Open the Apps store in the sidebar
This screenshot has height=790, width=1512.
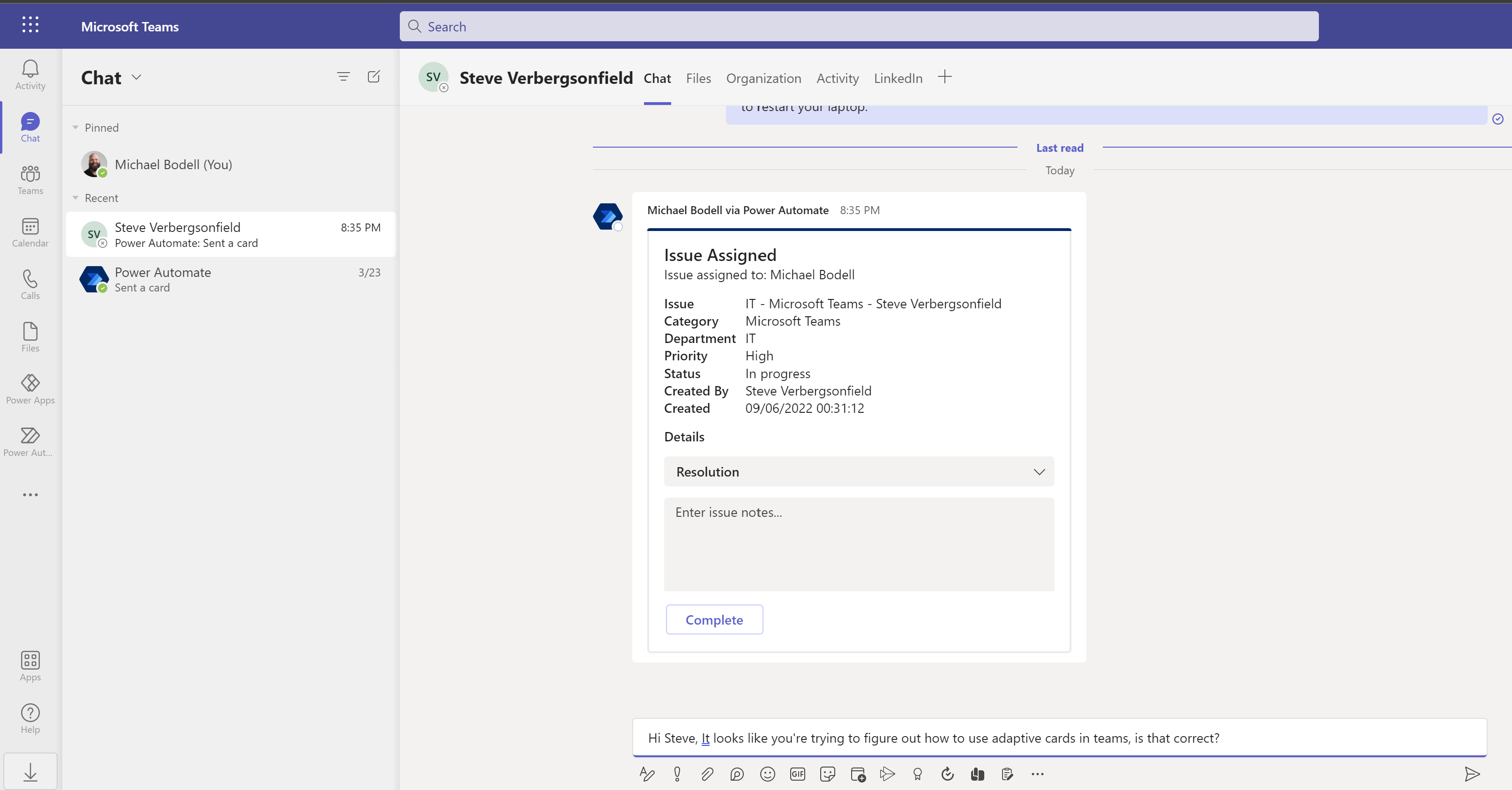30,666
